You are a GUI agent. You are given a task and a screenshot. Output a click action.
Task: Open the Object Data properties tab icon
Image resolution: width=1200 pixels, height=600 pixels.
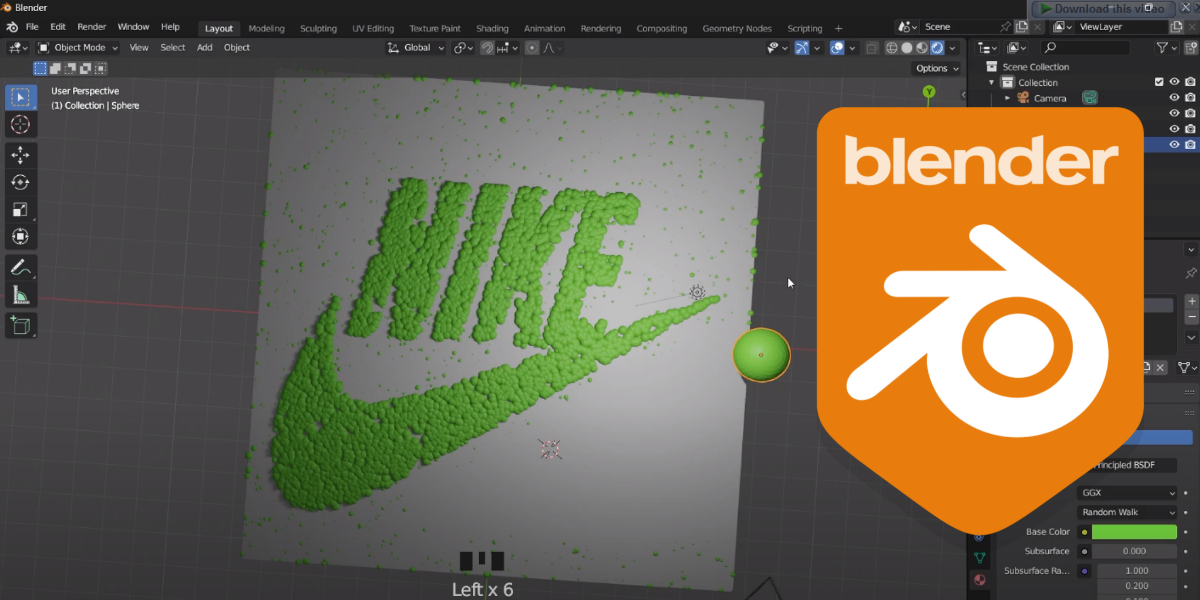click(x=979, y=557)
